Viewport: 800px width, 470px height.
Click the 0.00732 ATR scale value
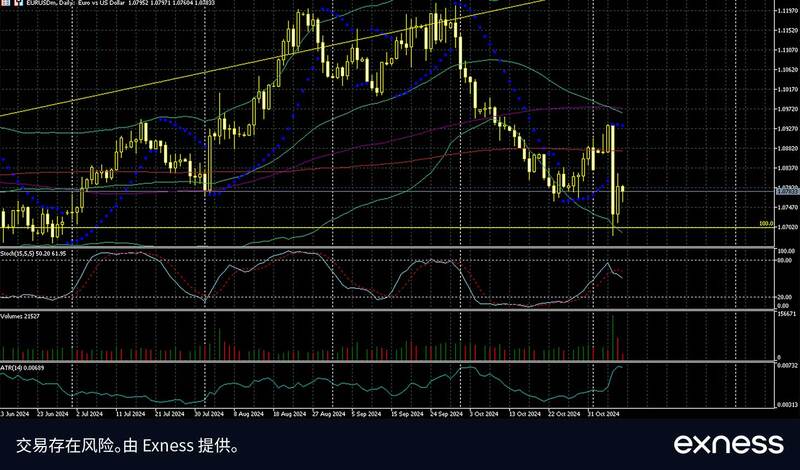click(788, 366)
